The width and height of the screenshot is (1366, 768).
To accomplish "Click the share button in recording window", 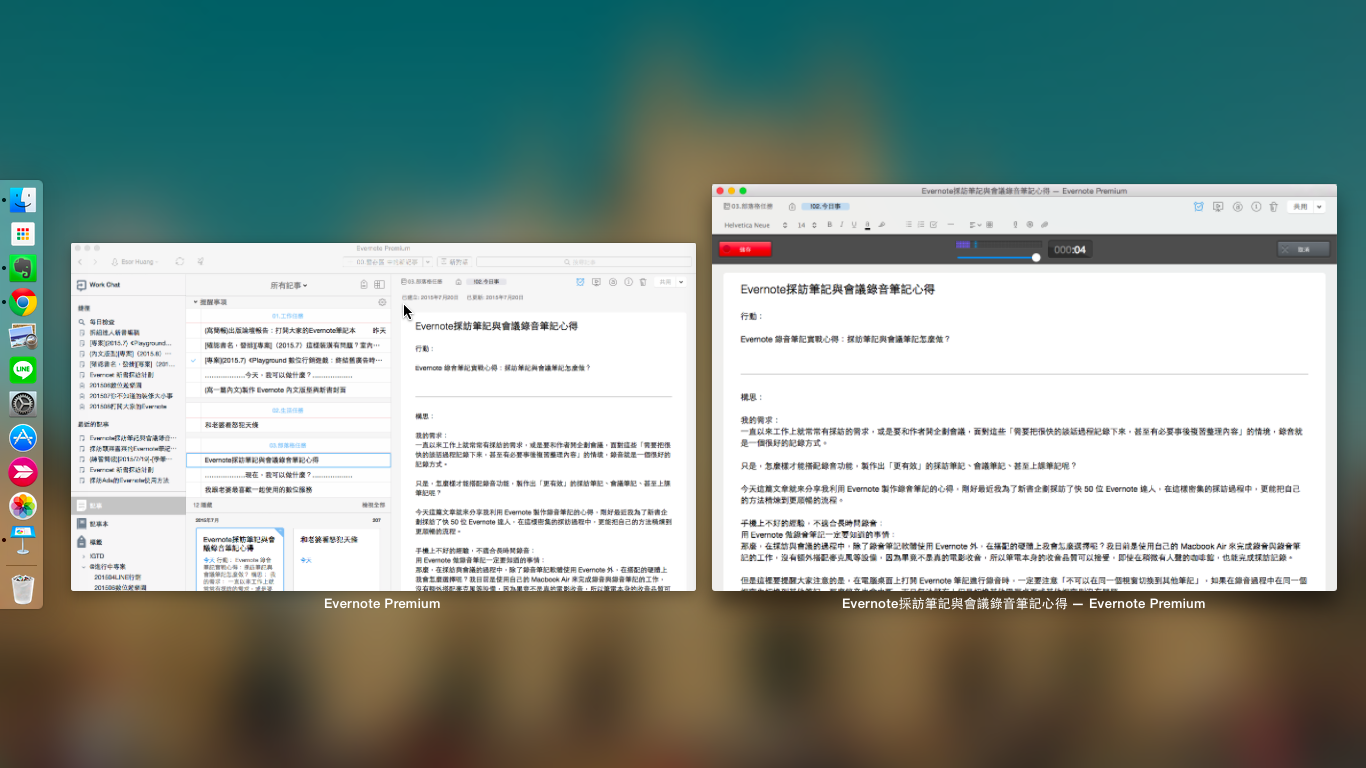I will (1300, 207).
